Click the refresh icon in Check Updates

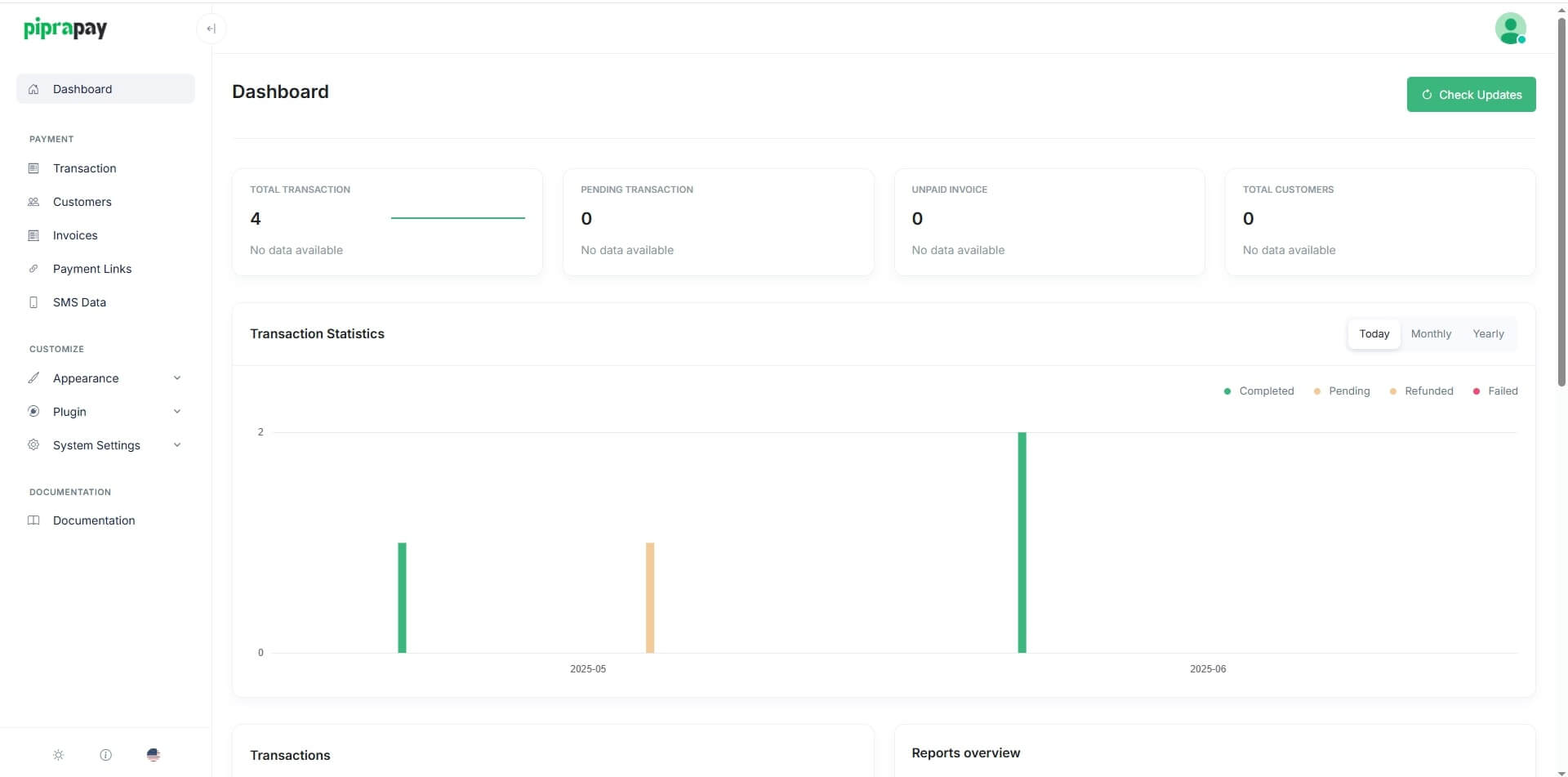[x=1427, y=95]
